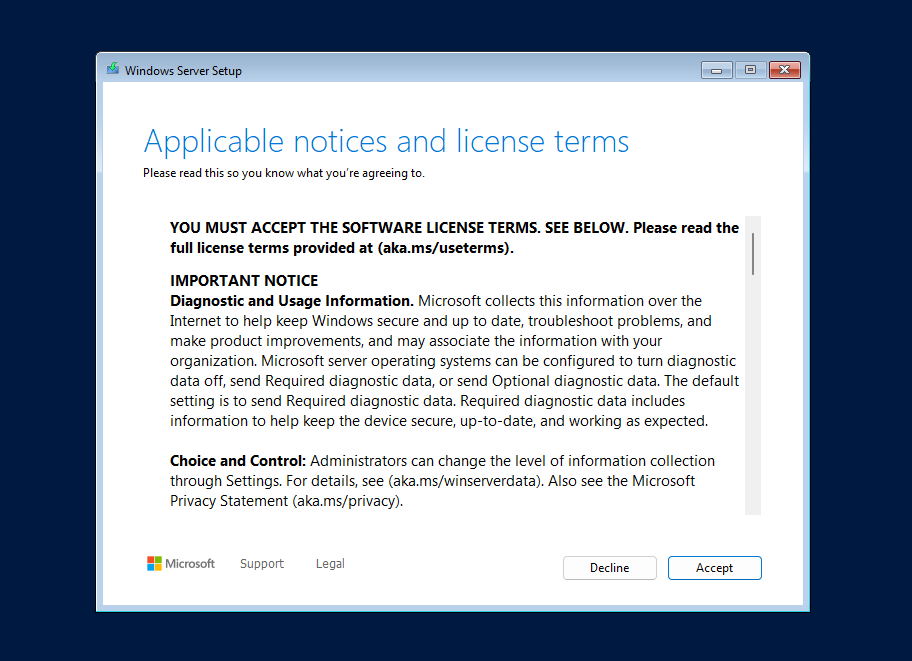
Task: Click the 'Applicable notices and license terms' heading
Action: click(x=386, y=141)
